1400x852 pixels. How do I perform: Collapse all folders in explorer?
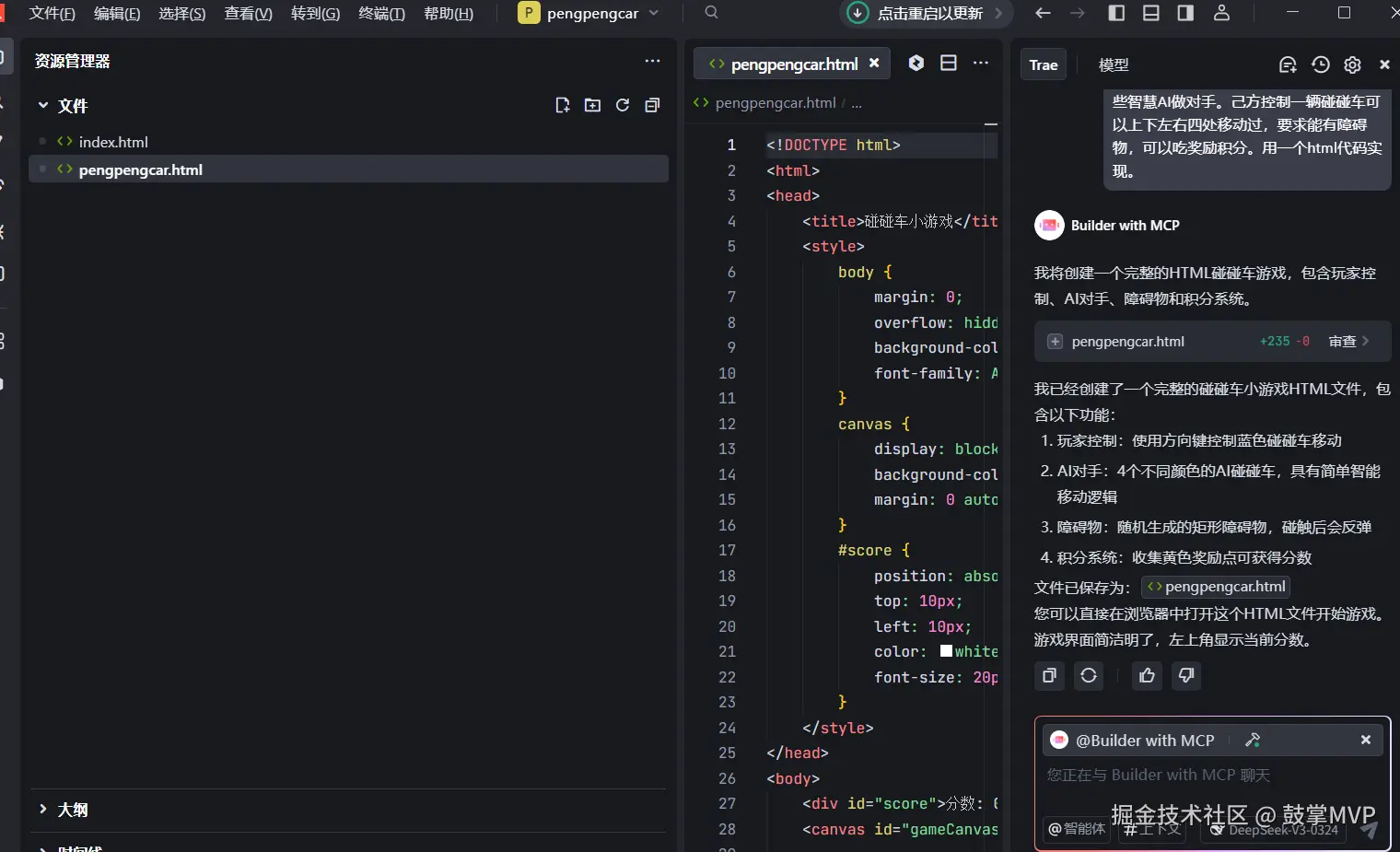tap(652, 105)
